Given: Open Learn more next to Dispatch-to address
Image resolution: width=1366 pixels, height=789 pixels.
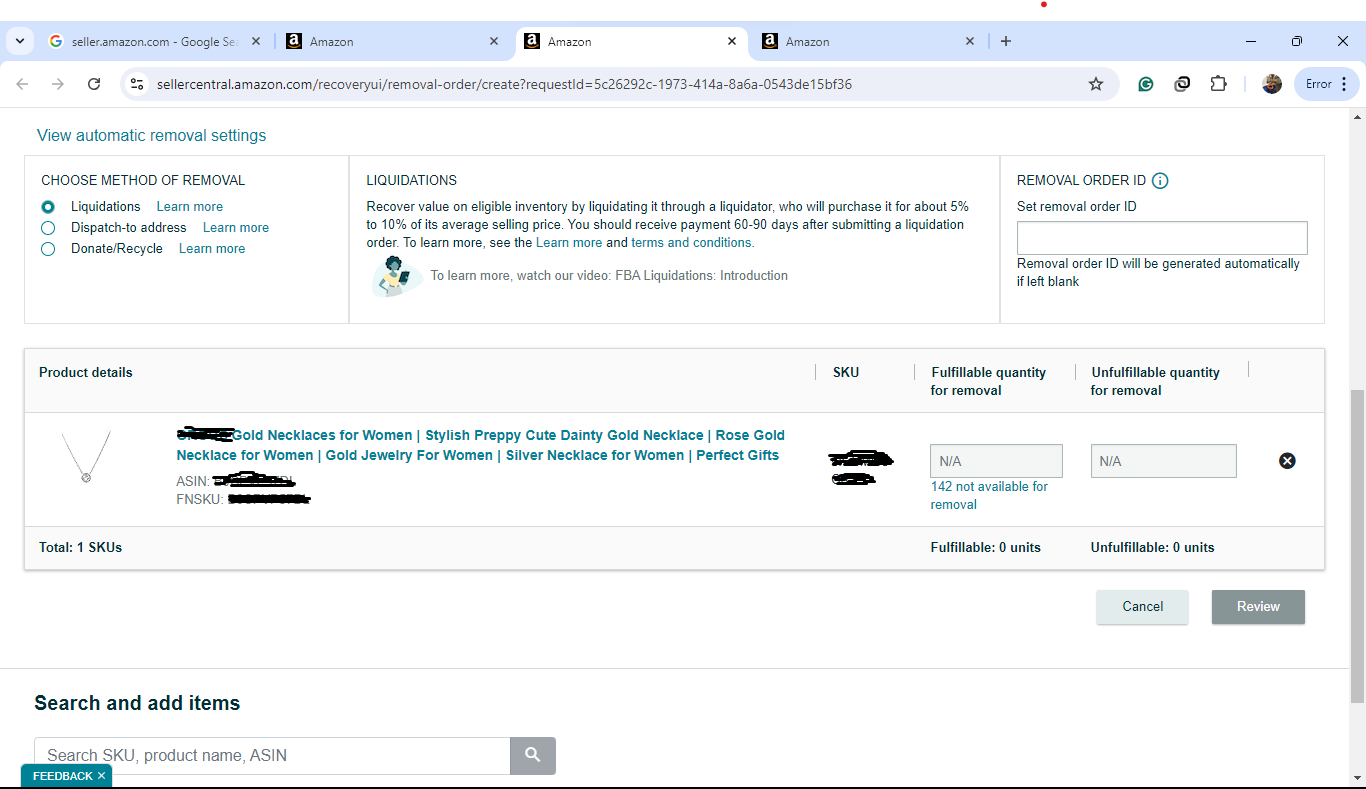Looking at the screenshot, I should click(236, 228).
